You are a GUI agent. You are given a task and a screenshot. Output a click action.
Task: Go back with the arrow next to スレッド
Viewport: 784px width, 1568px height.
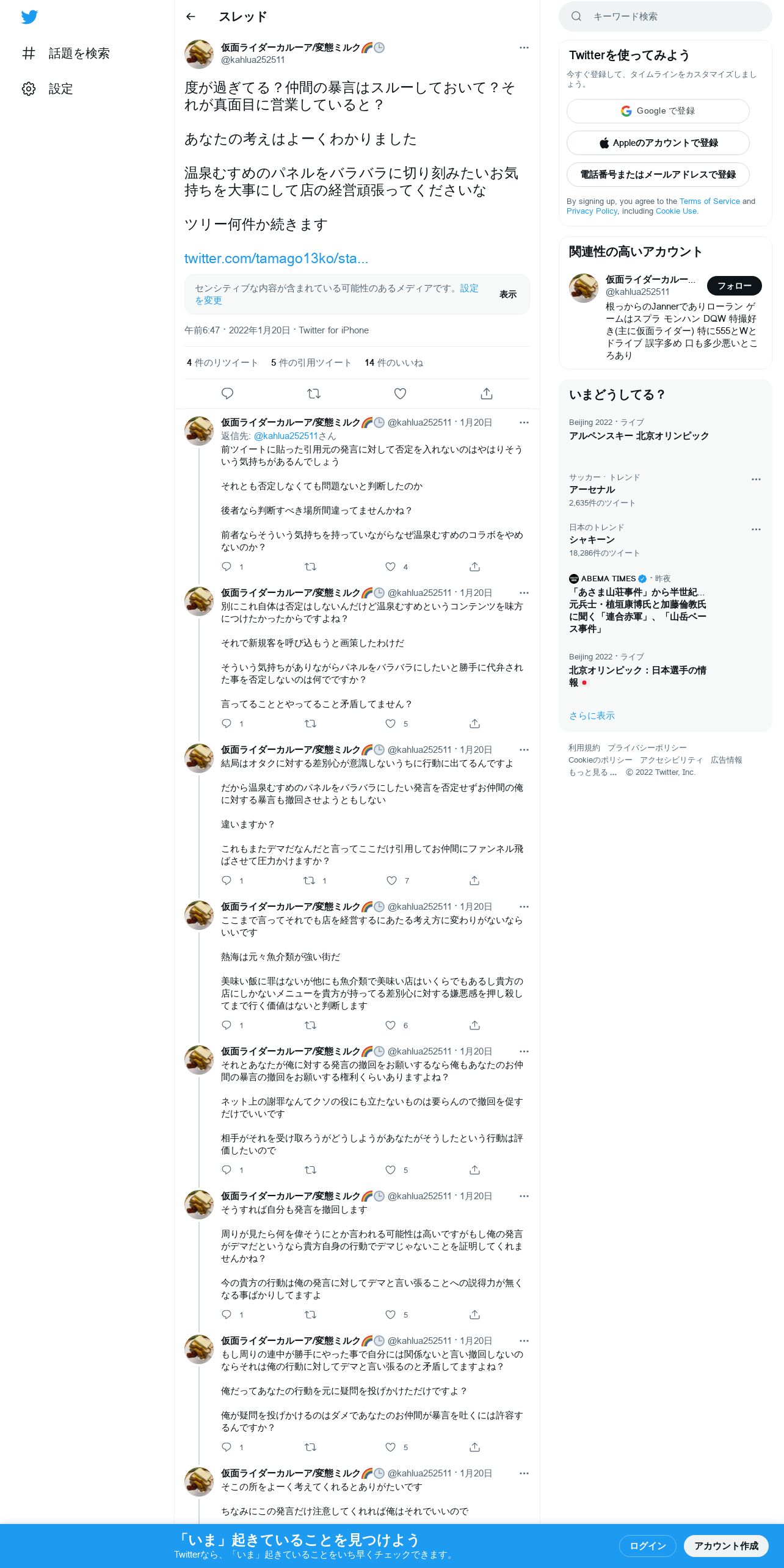tap(191, 16)
